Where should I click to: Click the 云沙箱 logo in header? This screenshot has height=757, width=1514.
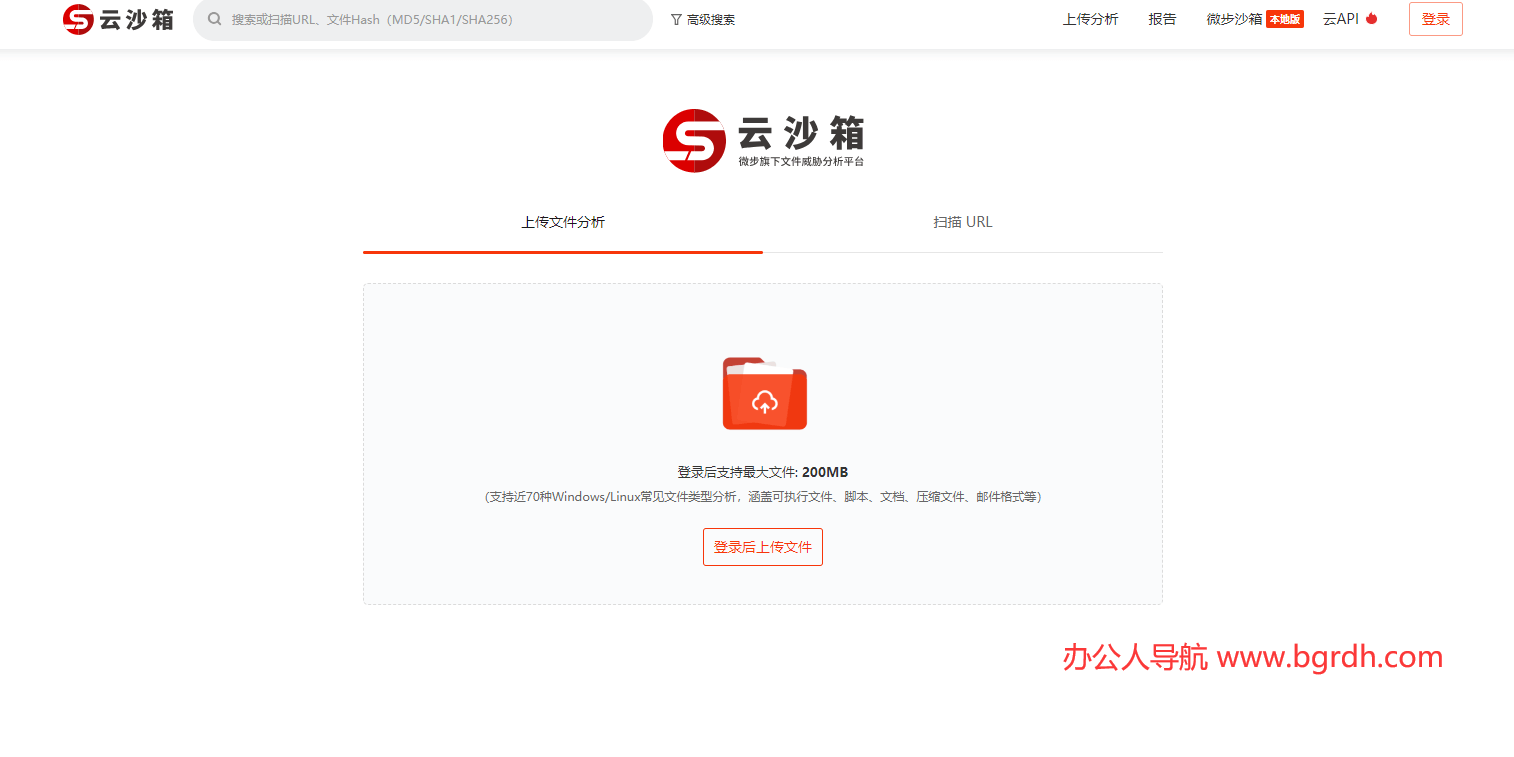(x=118, y=19)
